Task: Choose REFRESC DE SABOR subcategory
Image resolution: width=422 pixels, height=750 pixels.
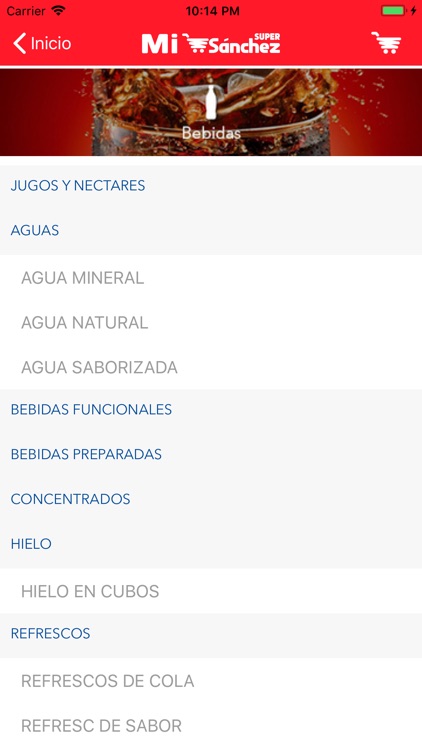Action: click(211, 726)
